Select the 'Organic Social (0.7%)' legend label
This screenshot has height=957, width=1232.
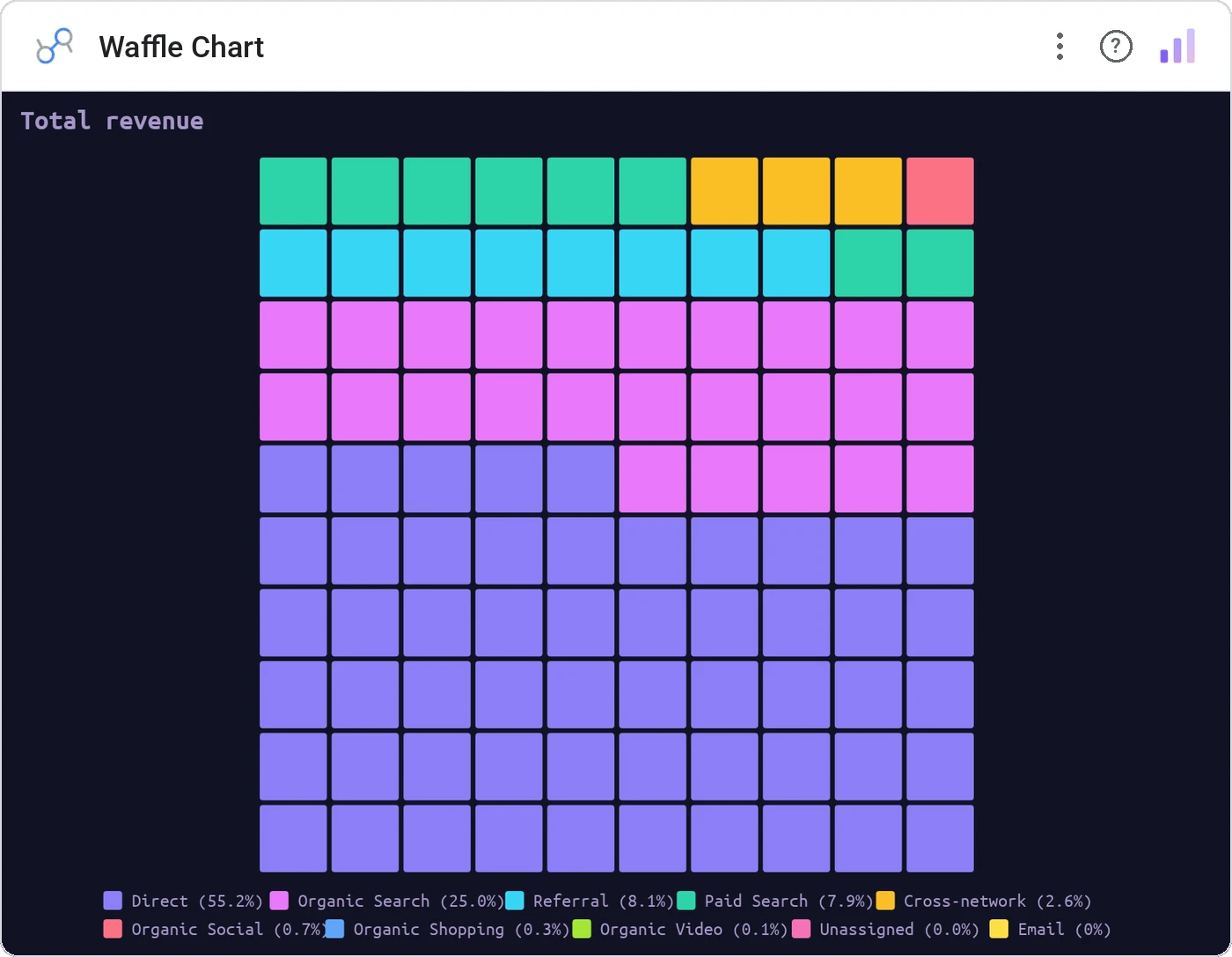tap(229, 929)
